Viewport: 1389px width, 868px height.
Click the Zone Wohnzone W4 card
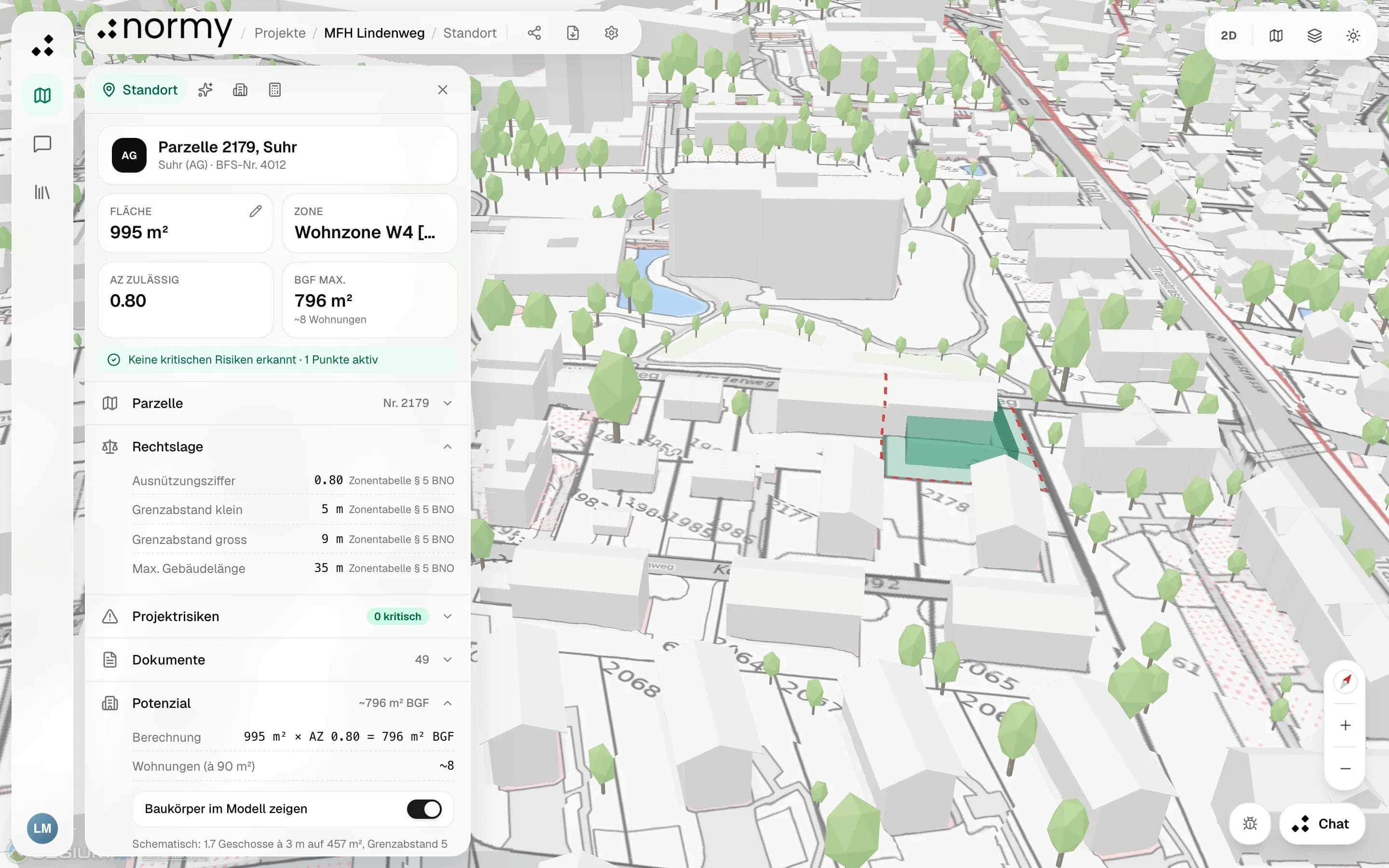coord(369,223)
